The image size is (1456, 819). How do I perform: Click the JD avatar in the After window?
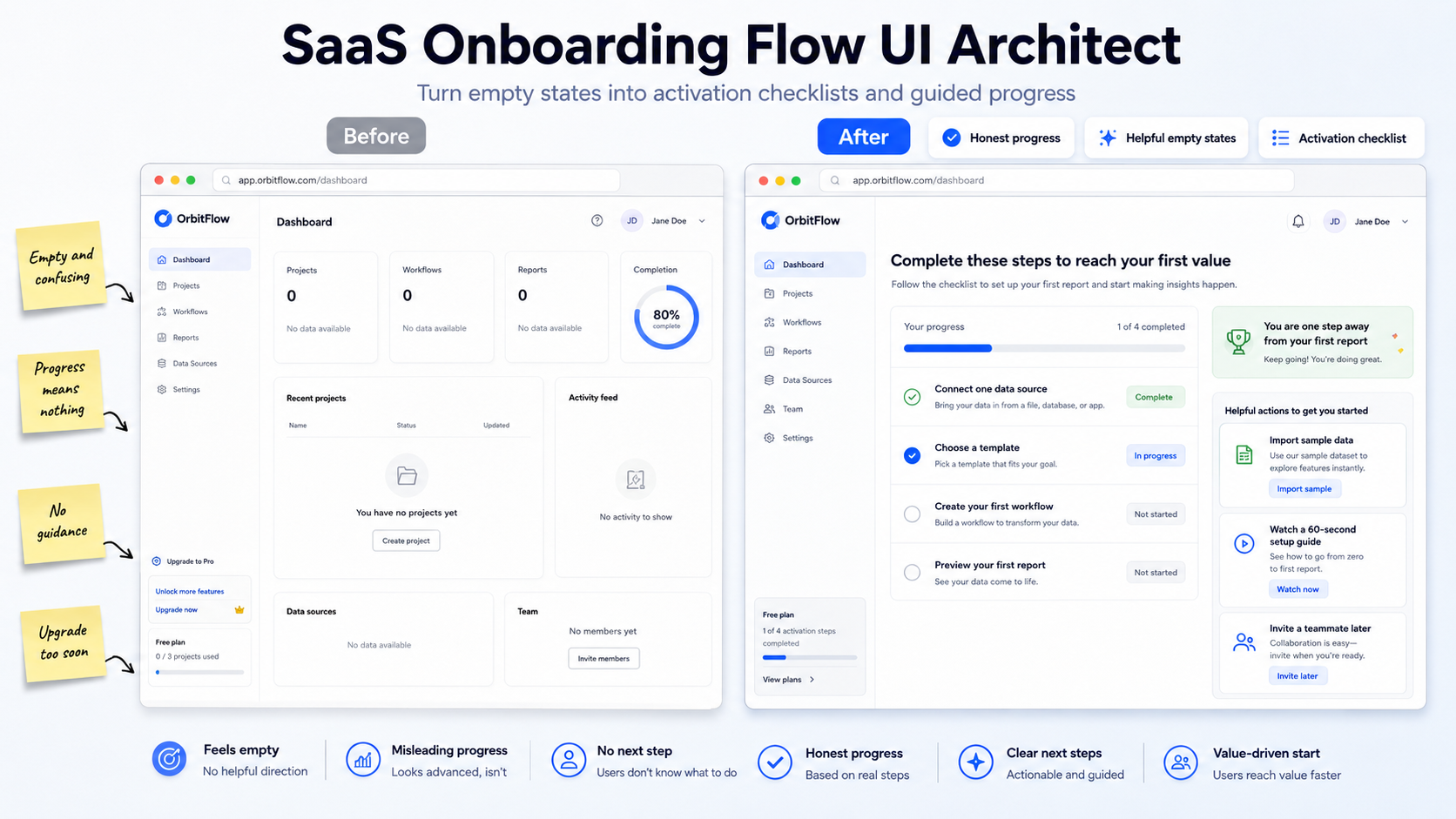click(x=1334, y=222)
